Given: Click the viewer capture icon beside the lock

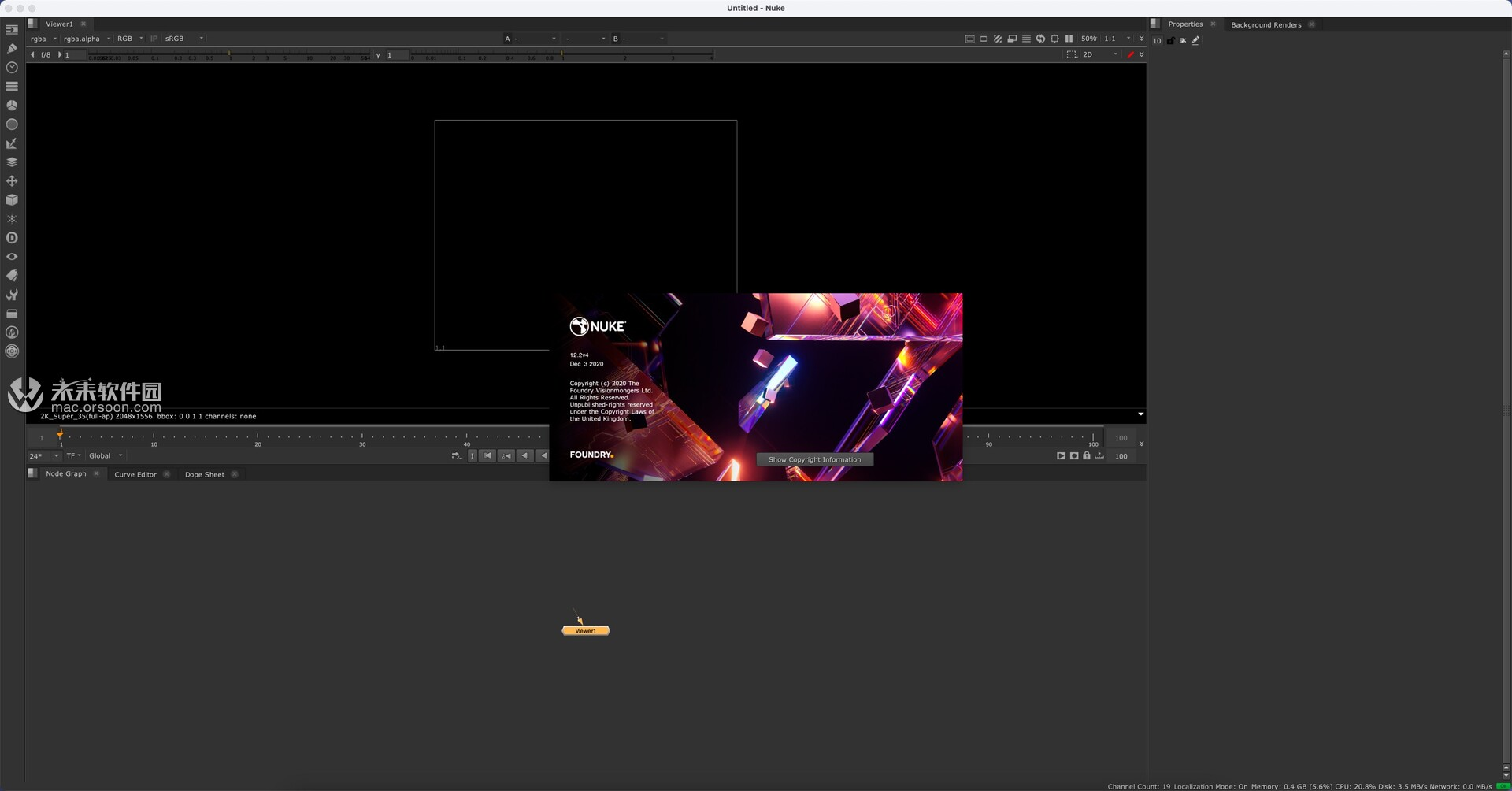Looking at the screenshot, I should click(1074, 455).
